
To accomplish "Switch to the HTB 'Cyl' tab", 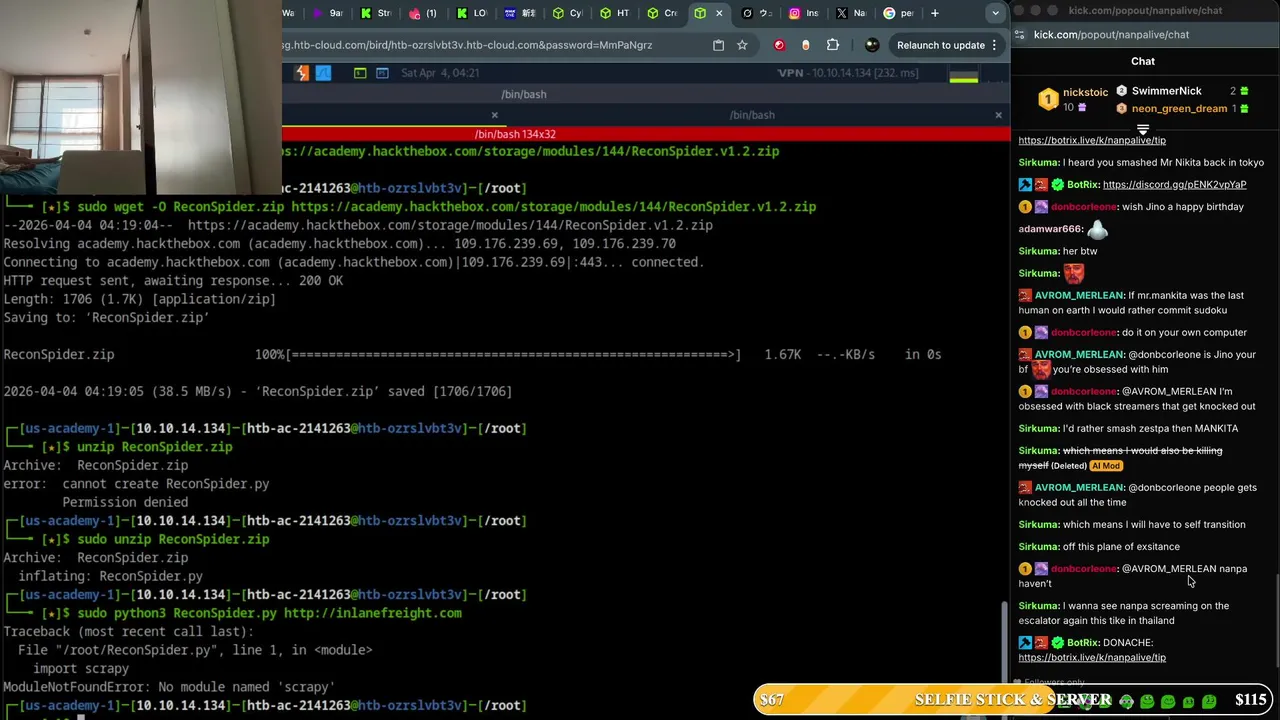I will coord(568,13).
